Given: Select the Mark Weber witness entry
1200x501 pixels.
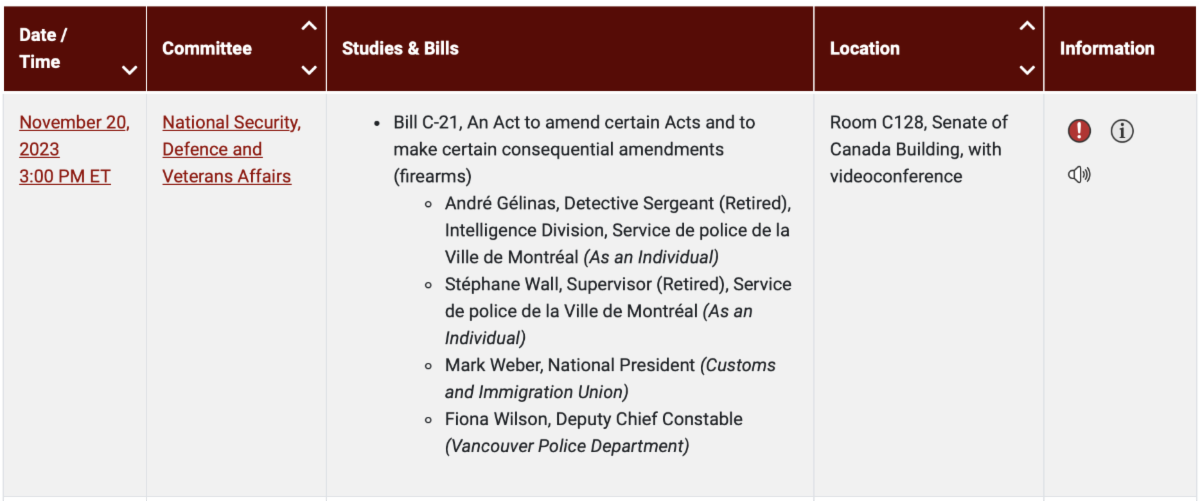Looking at the screenshot, I should 610,378.
